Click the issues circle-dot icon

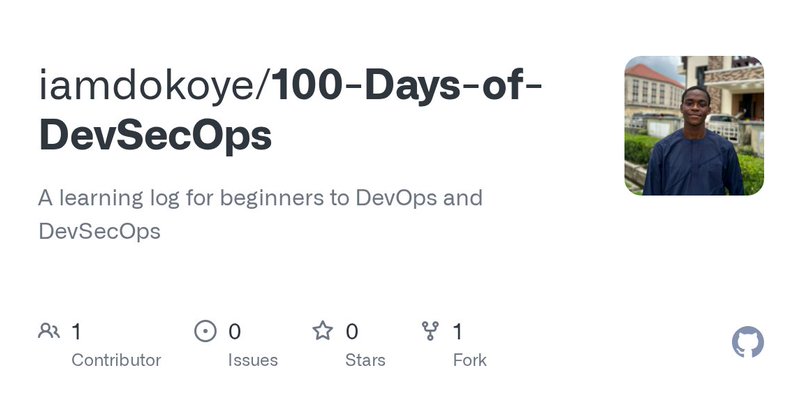205,331
